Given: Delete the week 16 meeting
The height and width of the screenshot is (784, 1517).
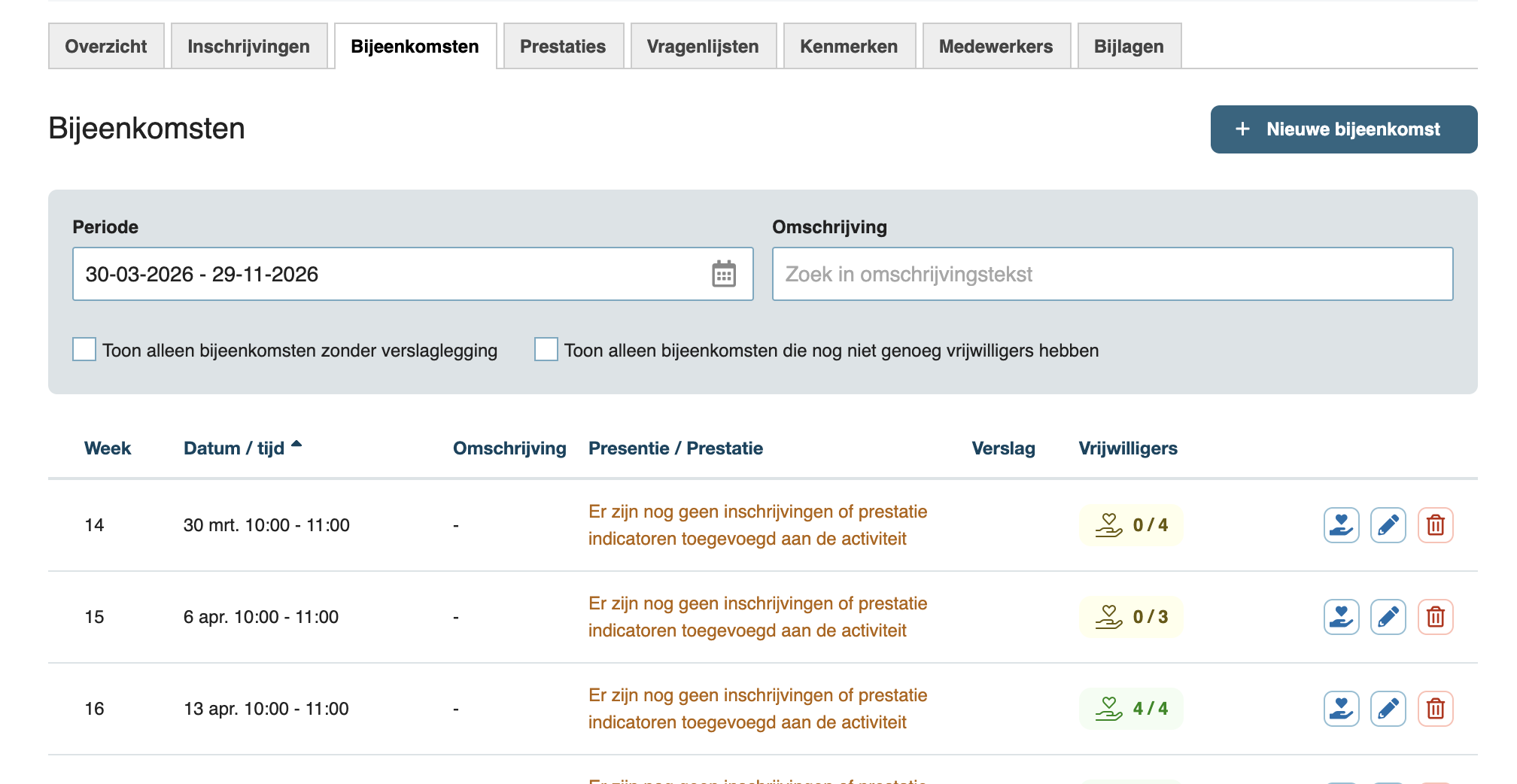Looking at the screenshot, I should tap(1435, 709).
